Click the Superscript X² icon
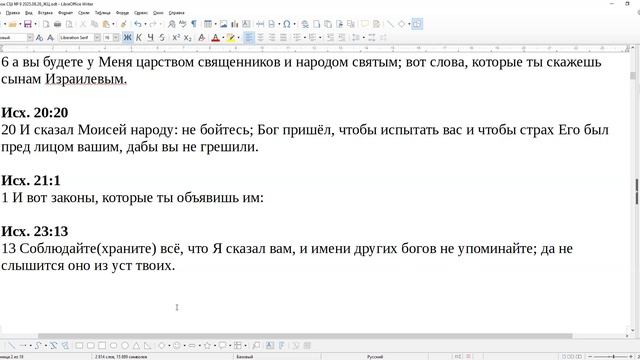640x360 pixels. [x=176, y=38]
